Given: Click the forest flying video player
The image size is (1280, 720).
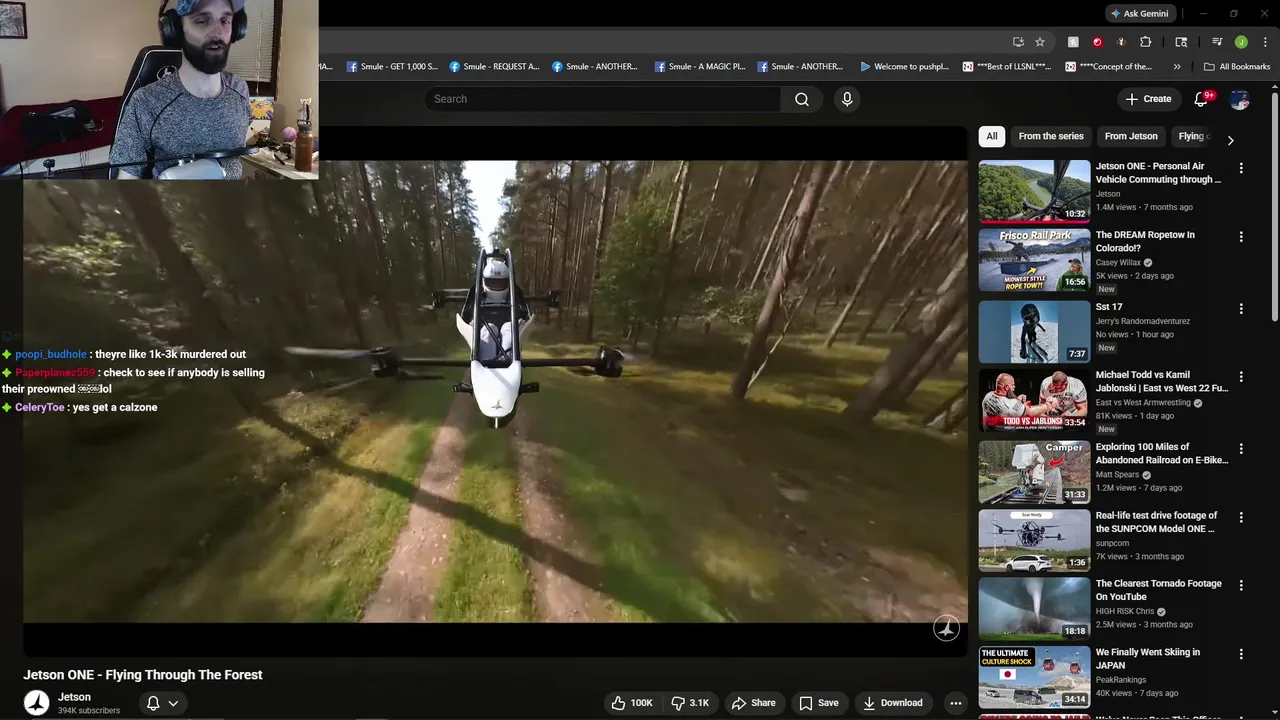Looking at the screenshot, I should click(x=495, y=391).
